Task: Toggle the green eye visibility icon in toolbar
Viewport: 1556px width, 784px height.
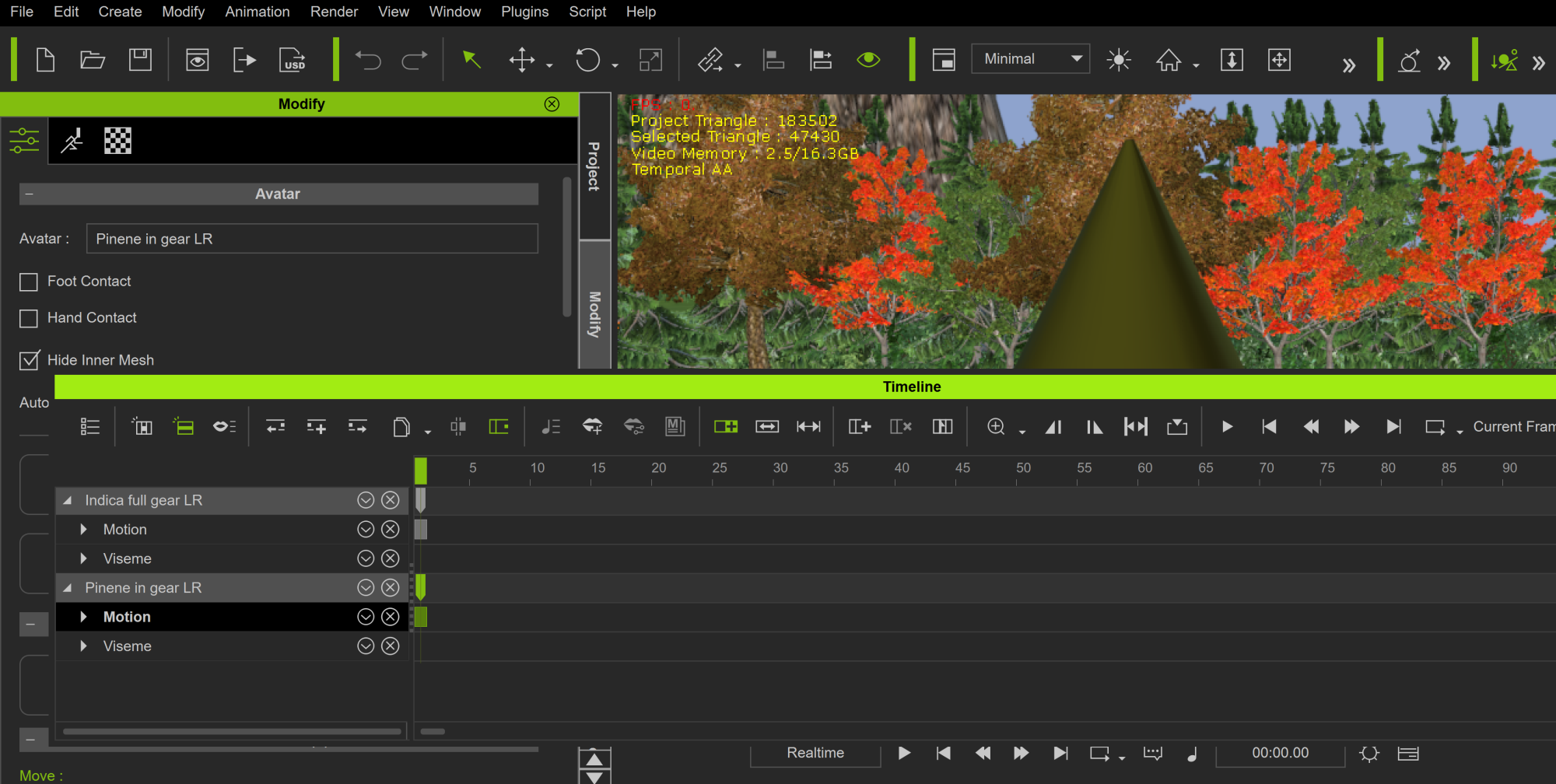Action: click(x=868, y=60)
